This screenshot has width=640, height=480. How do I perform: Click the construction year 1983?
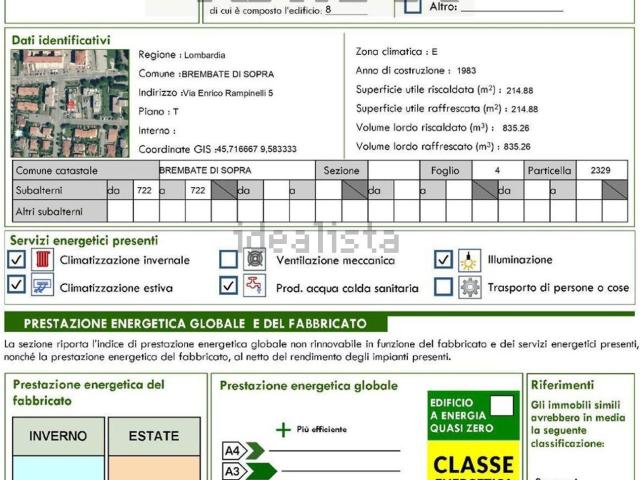tap(467, 71)
